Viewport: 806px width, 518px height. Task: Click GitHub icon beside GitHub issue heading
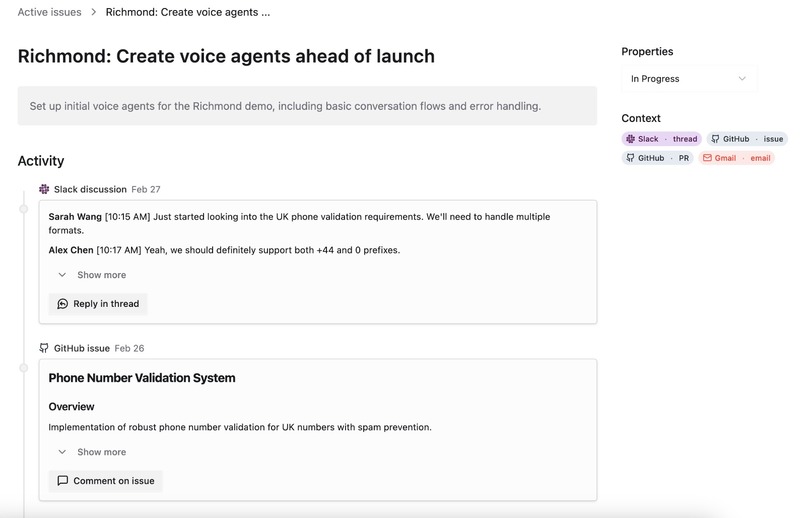tap(44, 348)
